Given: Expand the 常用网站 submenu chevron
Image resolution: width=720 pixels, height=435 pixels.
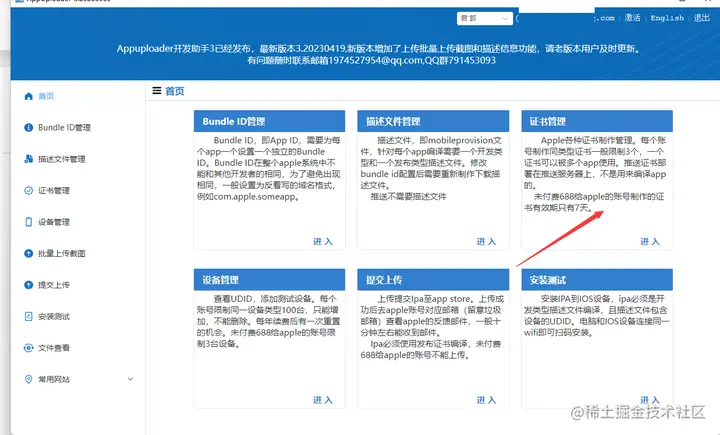Looking at the screenshot, I should pyautogui.click(x=130, y=379).
